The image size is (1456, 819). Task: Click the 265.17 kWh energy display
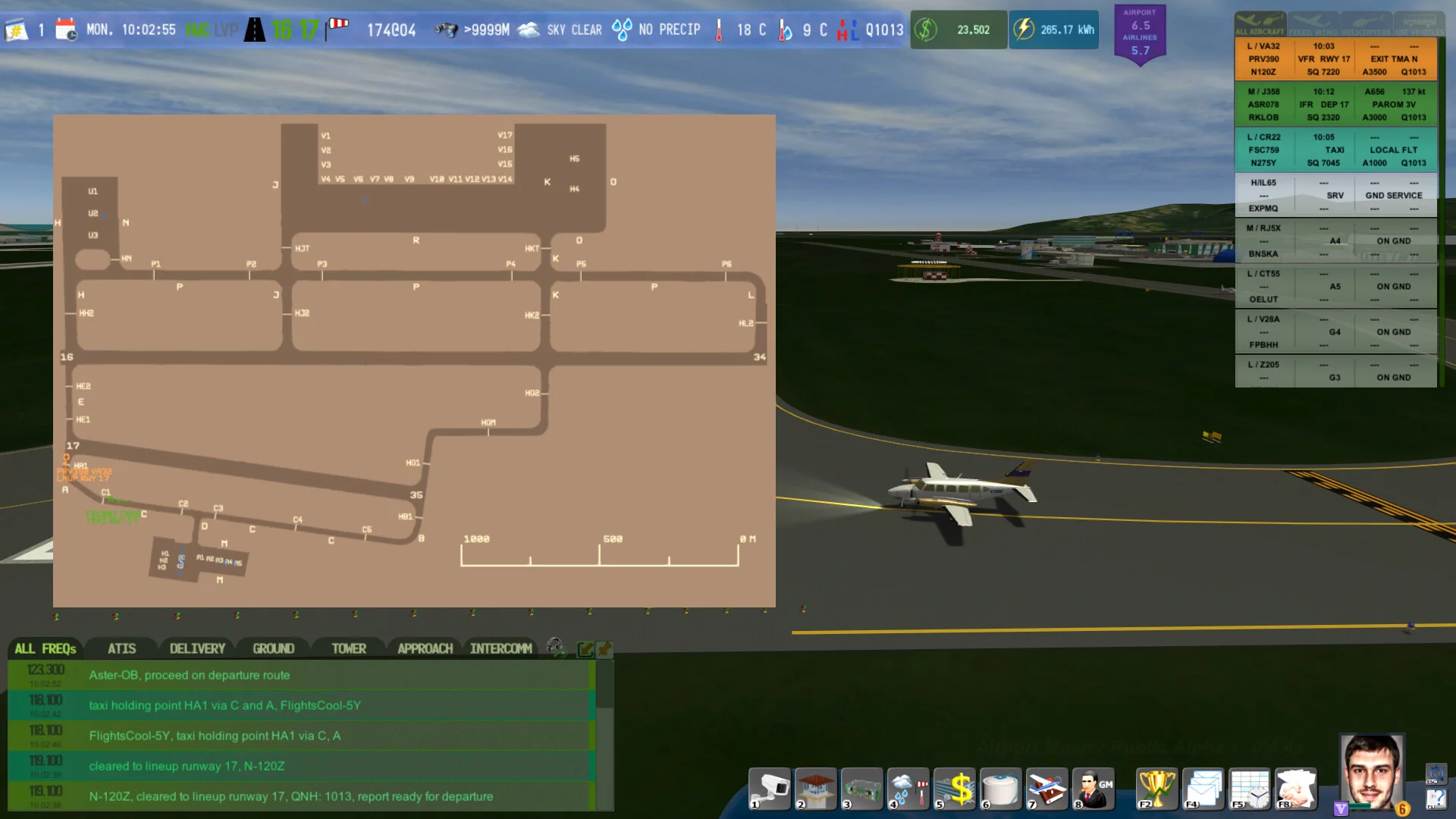click(1053, 30)
